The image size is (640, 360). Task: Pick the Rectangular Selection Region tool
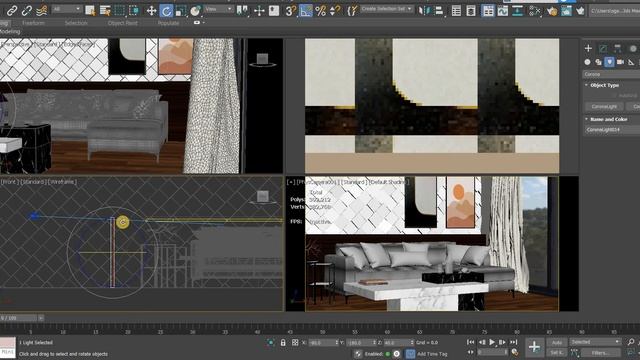pyautogui.click(x=120, y=10)
